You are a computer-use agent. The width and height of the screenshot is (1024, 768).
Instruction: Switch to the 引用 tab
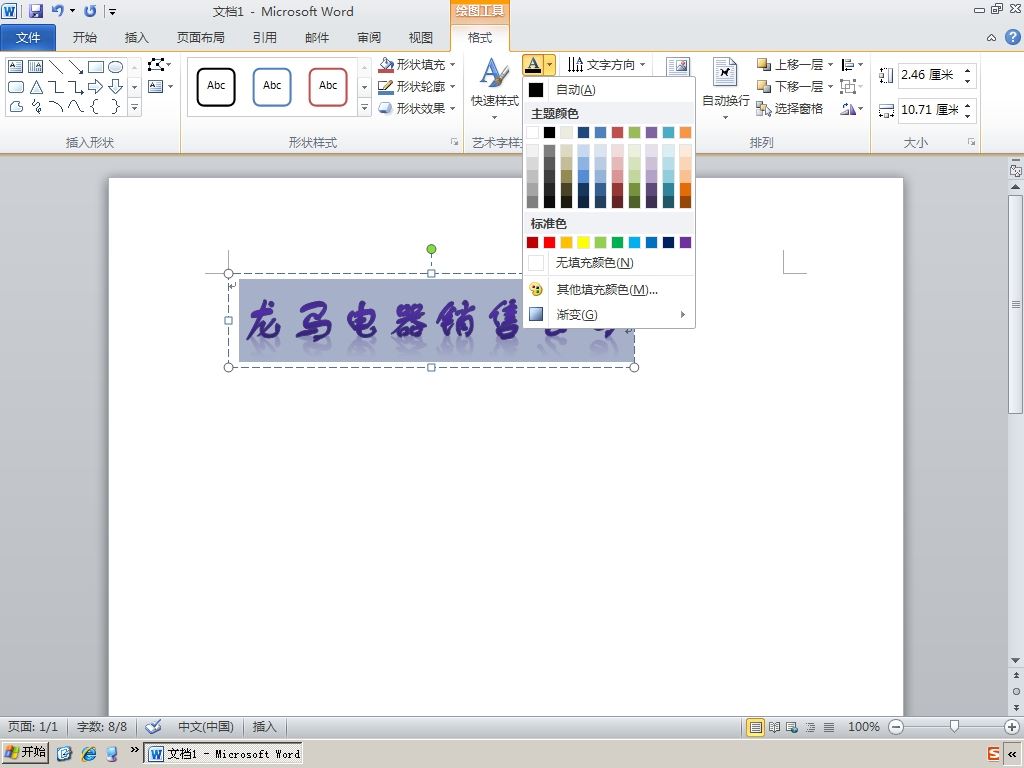pos(264,38)
